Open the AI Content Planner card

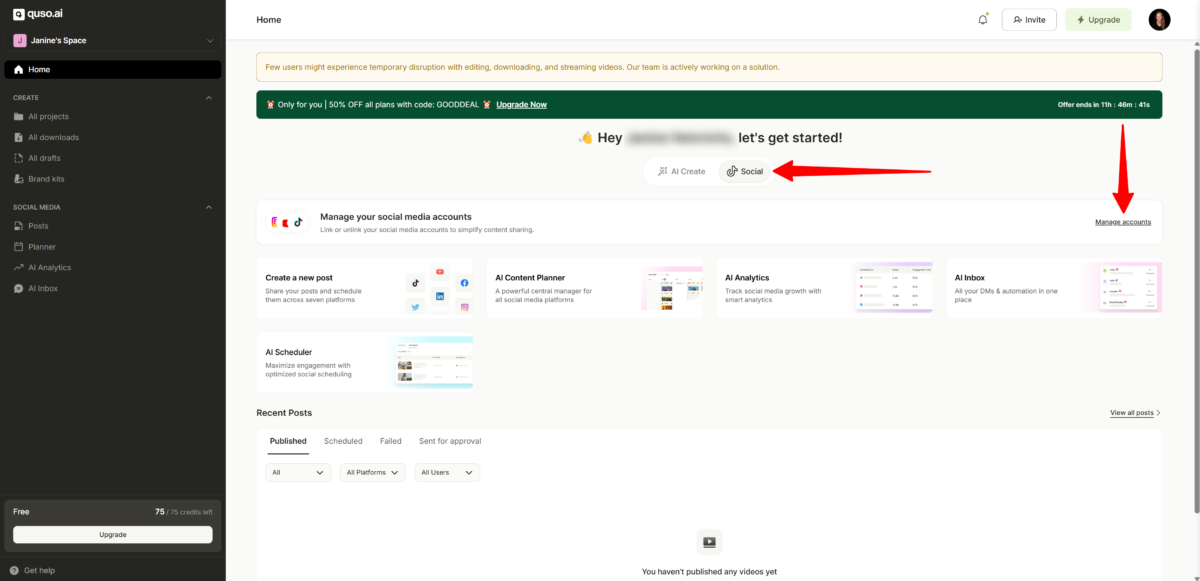[x=595, y=288]
